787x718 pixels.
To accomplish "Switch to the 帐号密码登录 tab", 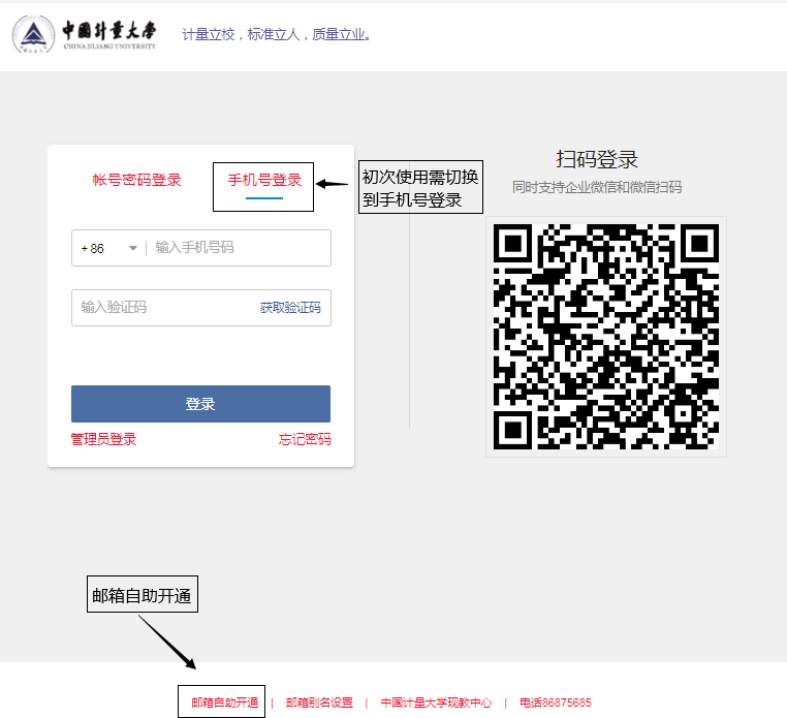I will click(x=137, y=180).
